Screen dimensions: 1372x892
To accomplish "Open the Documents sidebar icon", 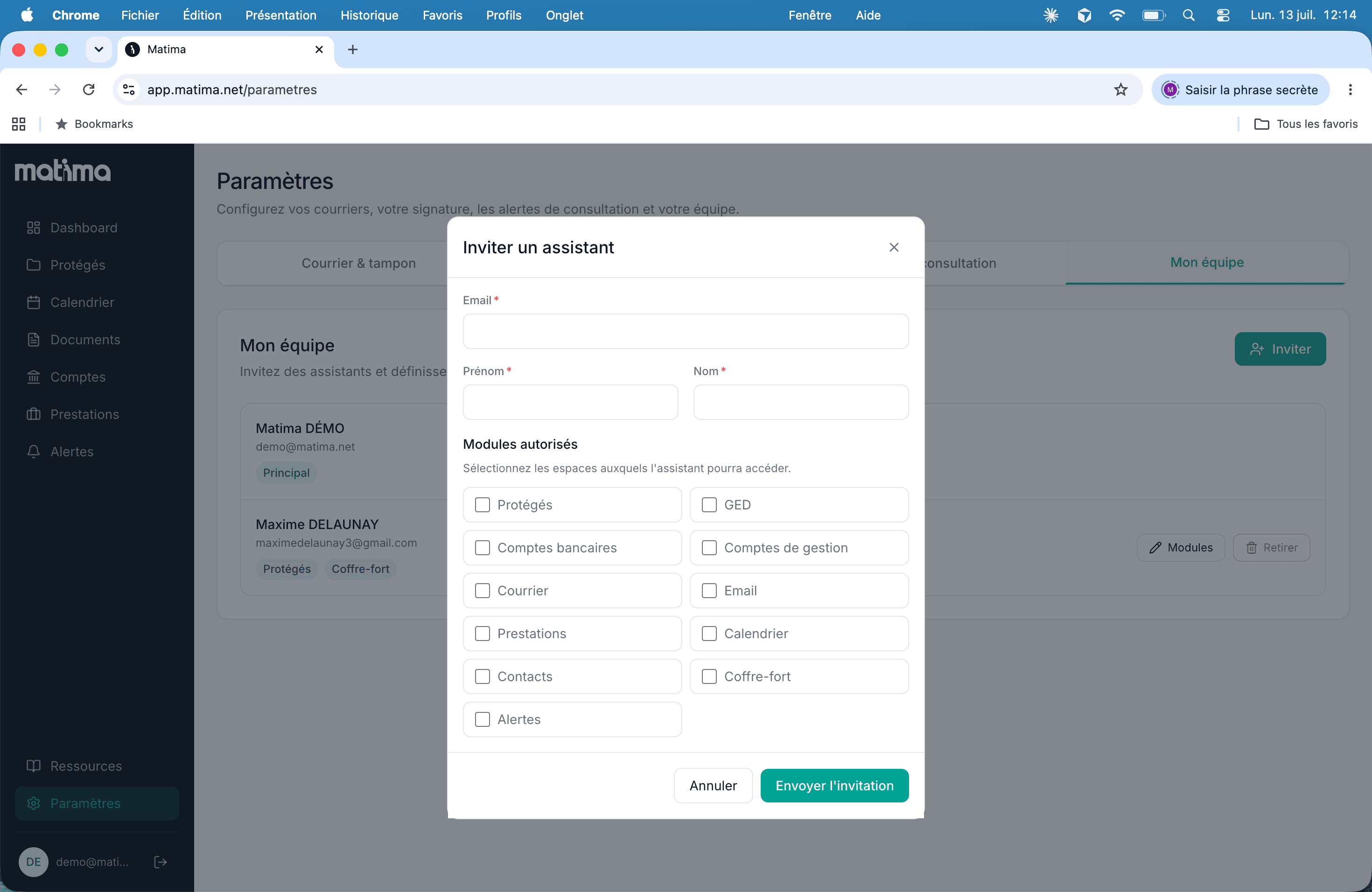I will click(x=34, y=339).
